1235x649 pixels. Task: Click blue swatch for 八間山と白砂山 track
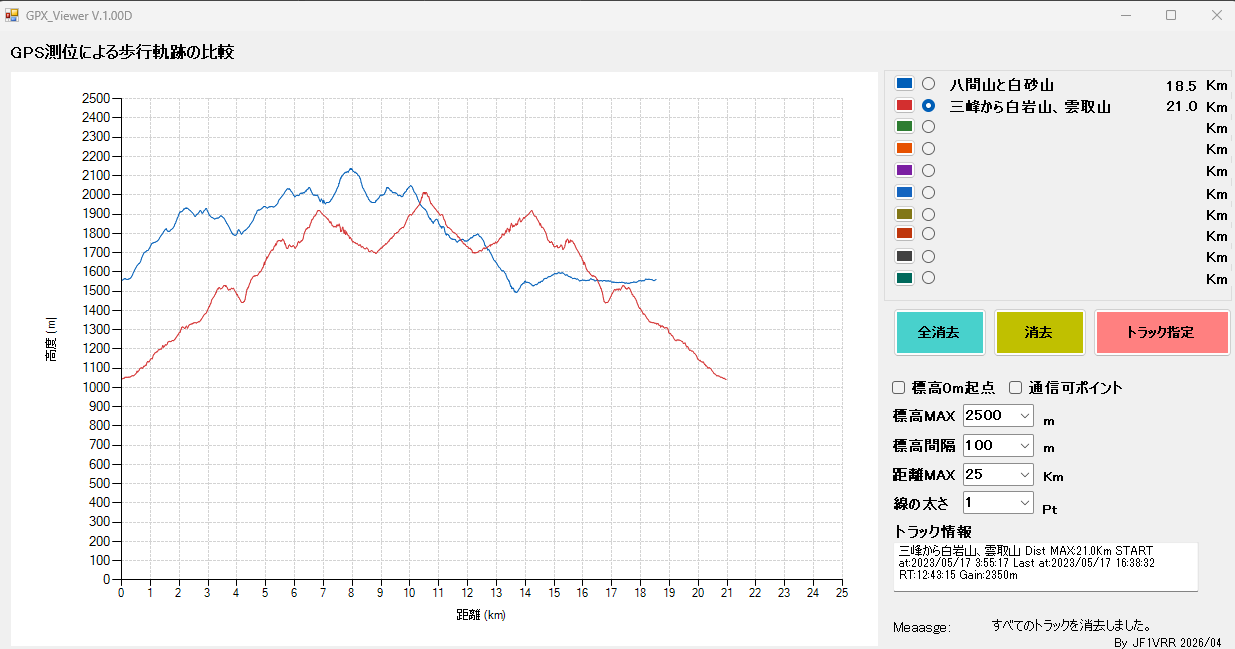click(905, 84)
